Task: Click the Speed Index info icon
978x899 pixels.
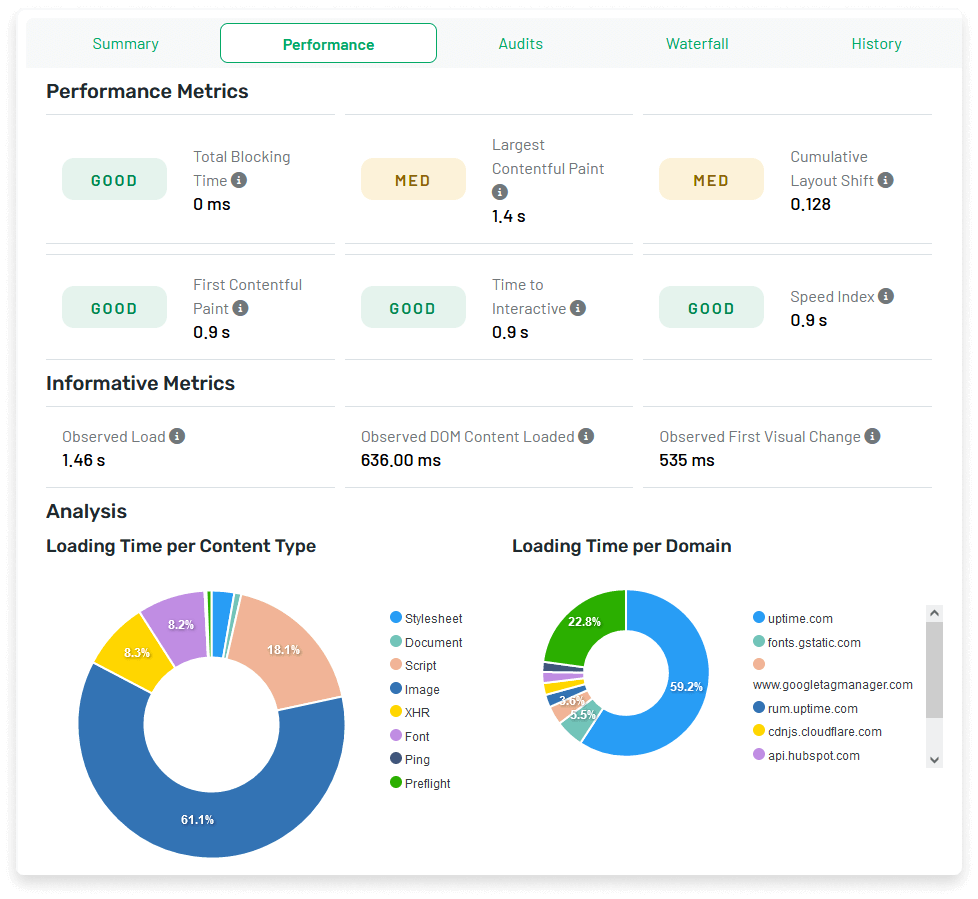Action: coord(884,296)
